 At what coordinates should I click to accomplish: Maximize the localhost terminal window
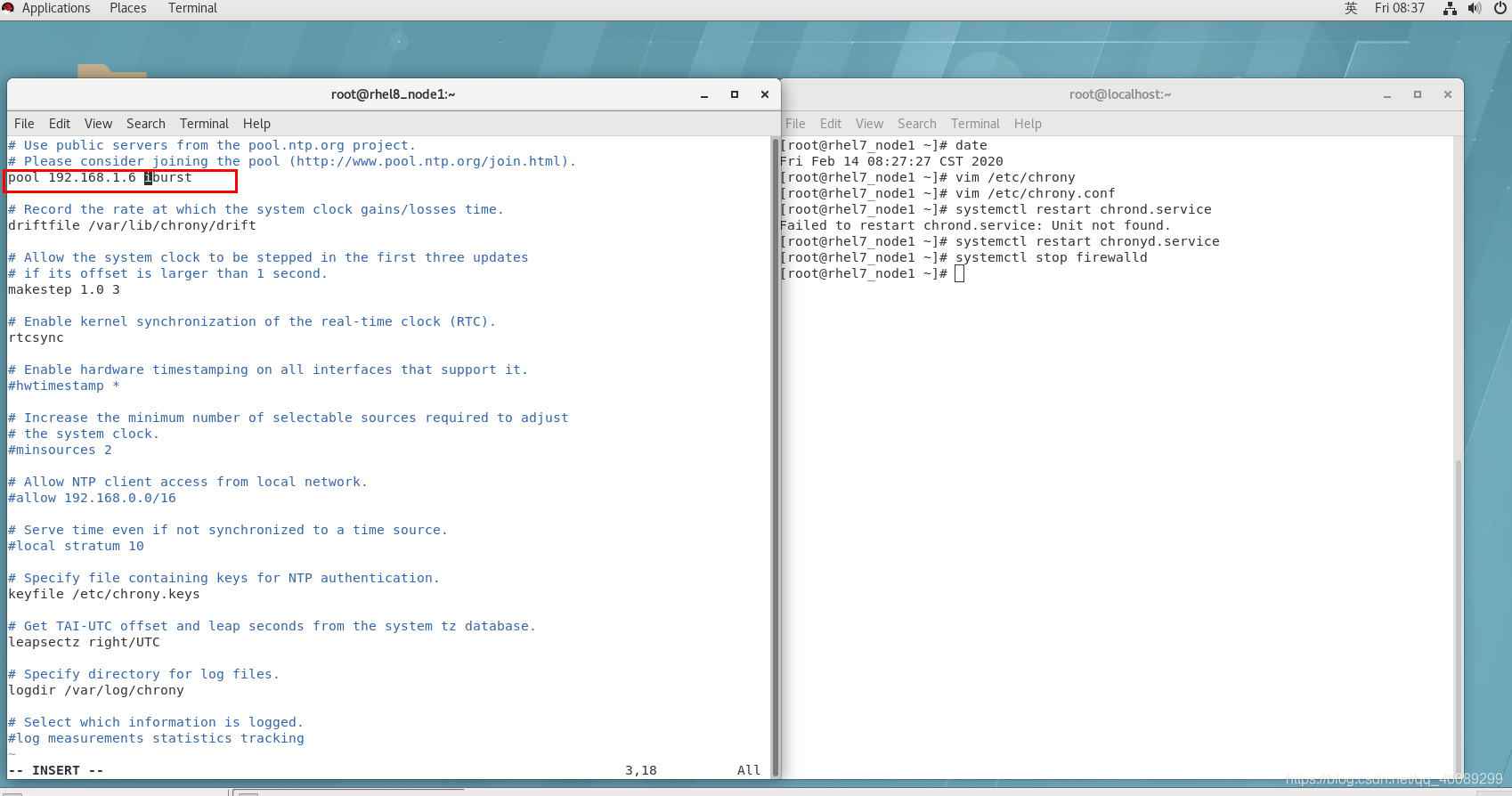(1418, 94)
